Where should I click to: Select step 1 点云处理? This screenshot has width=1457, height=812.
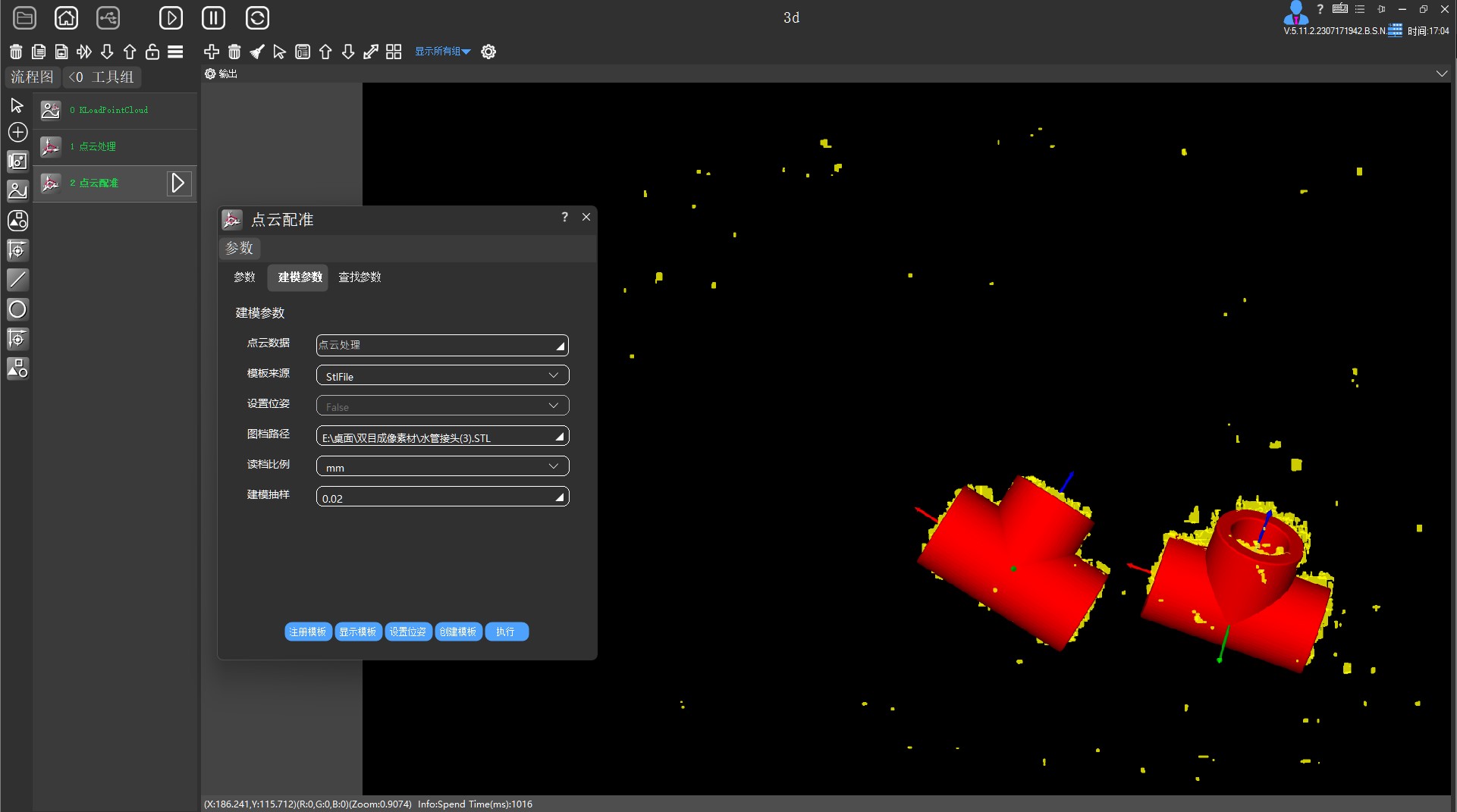[x=115, y=146]
